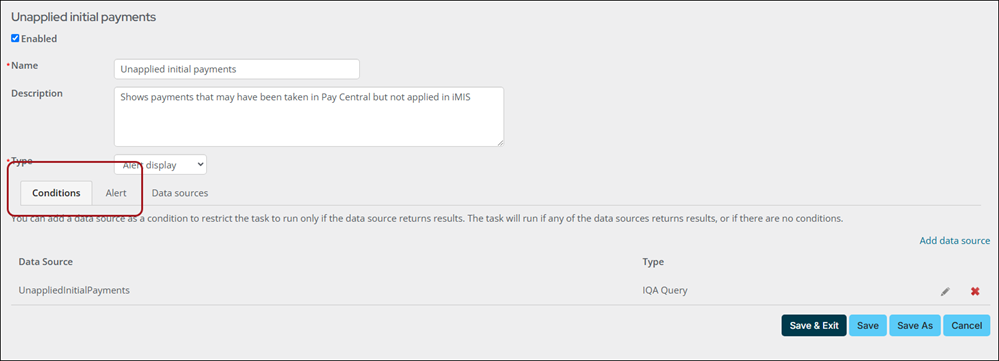The height and width of the screenshot is (361, 999).
Task: Click the Data Source column header
Action: tap(45, 262)
